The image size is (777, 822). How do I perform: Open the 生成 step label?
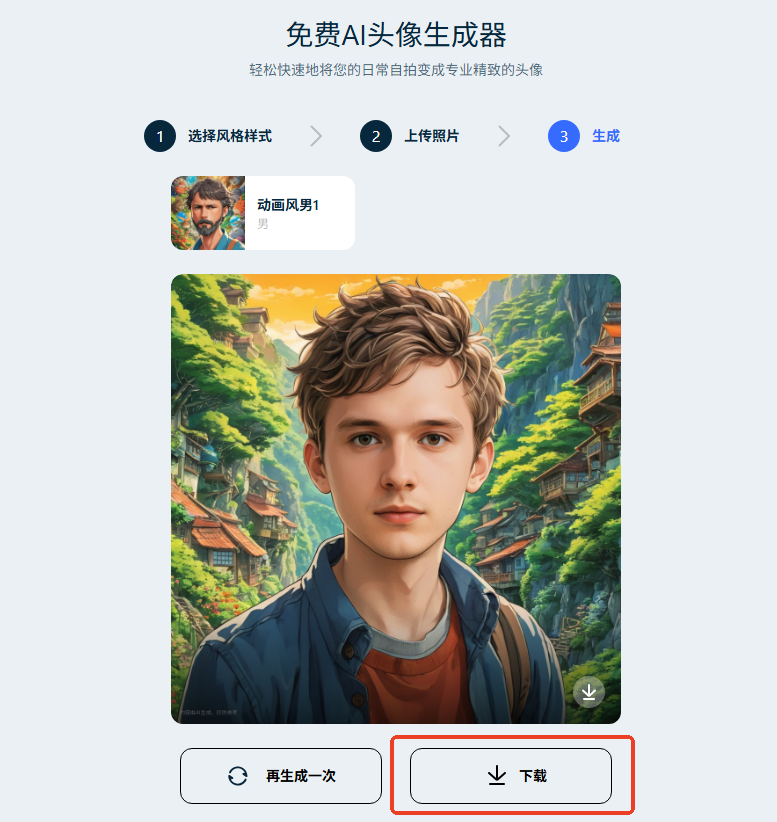pyautogui.click(x=606, y=136)
